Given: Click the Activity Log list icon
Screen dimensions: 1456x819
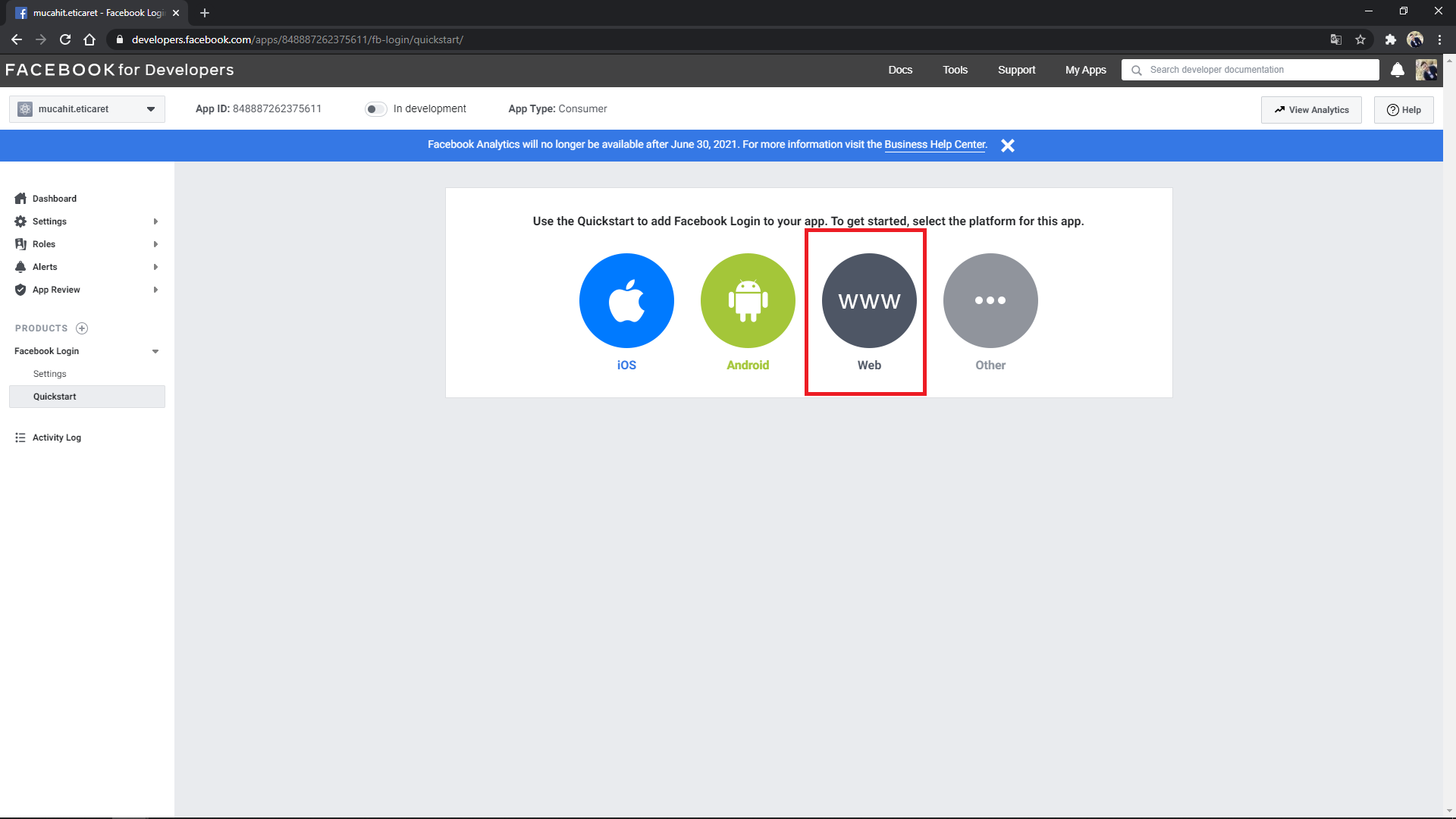Looking at the screenshot, I should 20,438.
